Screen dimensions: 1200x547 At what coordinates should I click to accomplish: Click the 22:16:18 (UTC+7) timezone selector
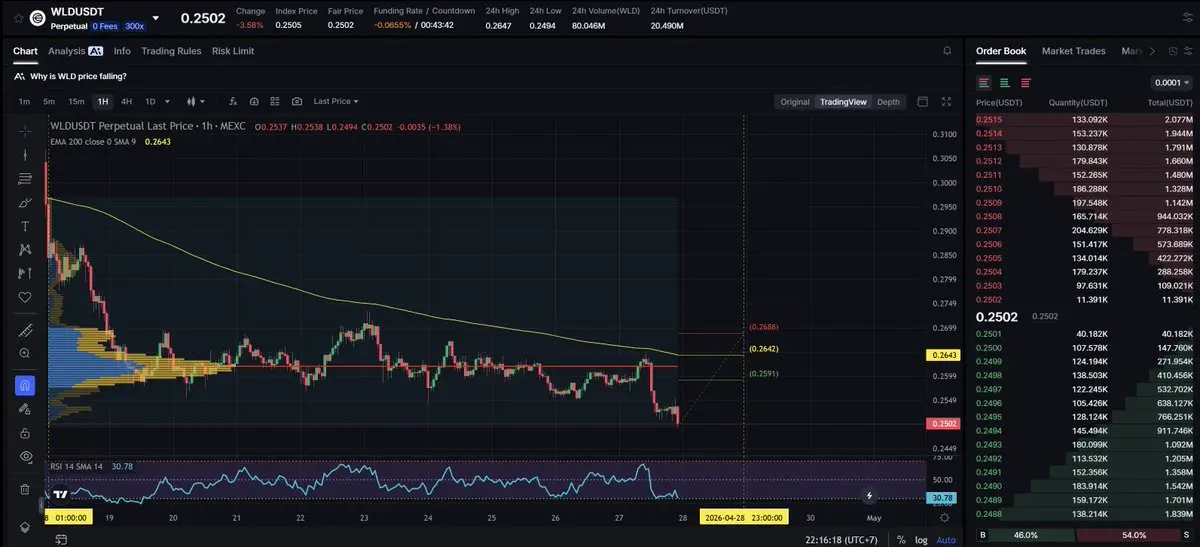pyautogui.click(x=842, y=539)
